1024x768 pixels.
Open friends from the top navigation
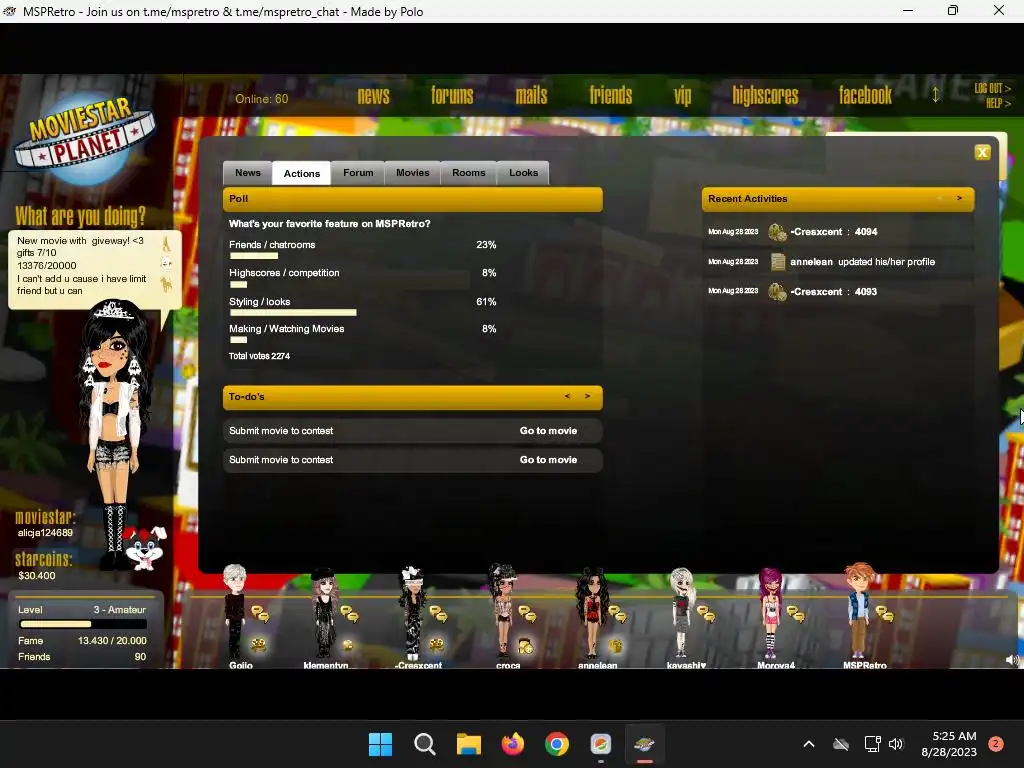[611, 96]
